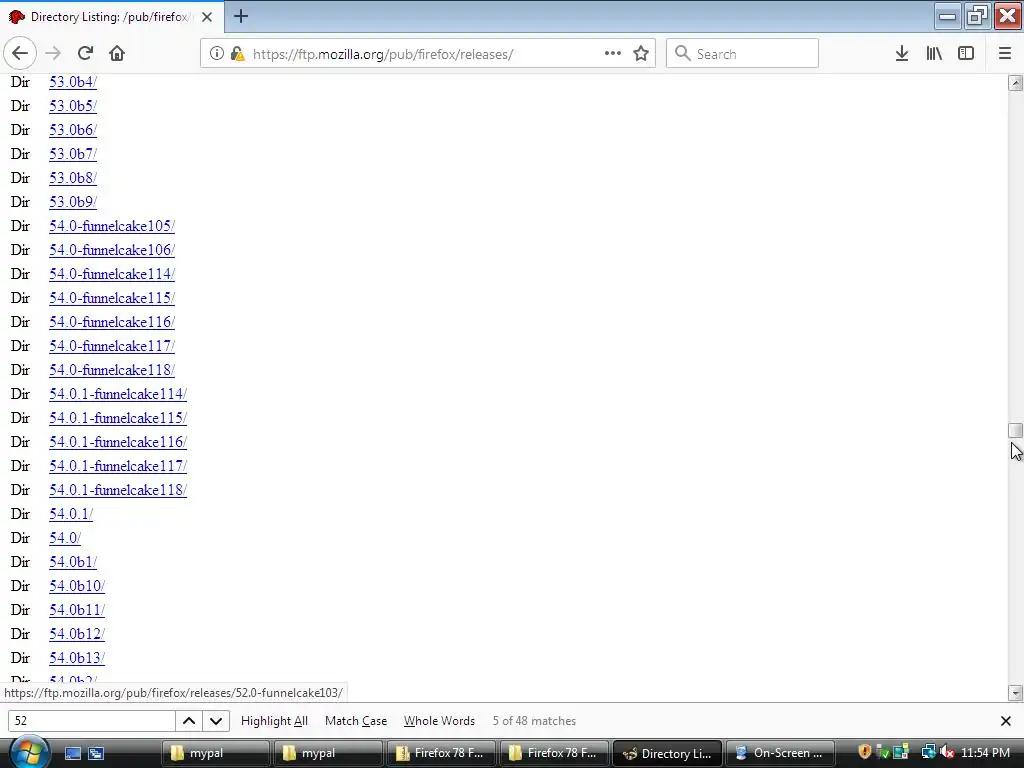Click the network tray icon
The image size is (1024, 768).
pyautogui.click(x=928, y=752)
